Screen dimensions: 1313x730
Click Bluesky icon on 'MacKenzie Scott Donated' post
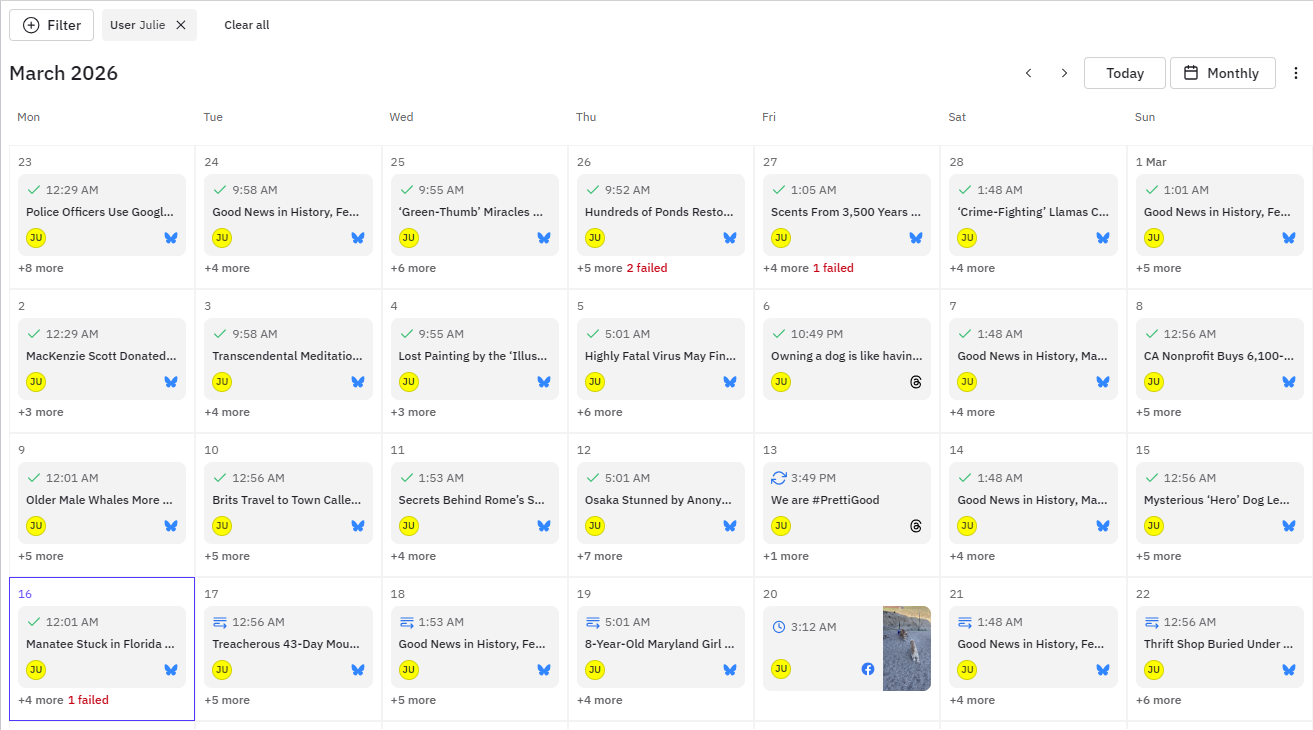click(171, 382)
